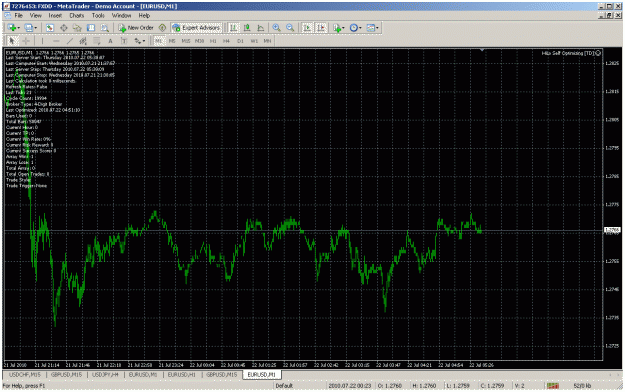Open the Window menu
Image resolution: width=625 pixels, height=392 pixels.
pos(121,16)
